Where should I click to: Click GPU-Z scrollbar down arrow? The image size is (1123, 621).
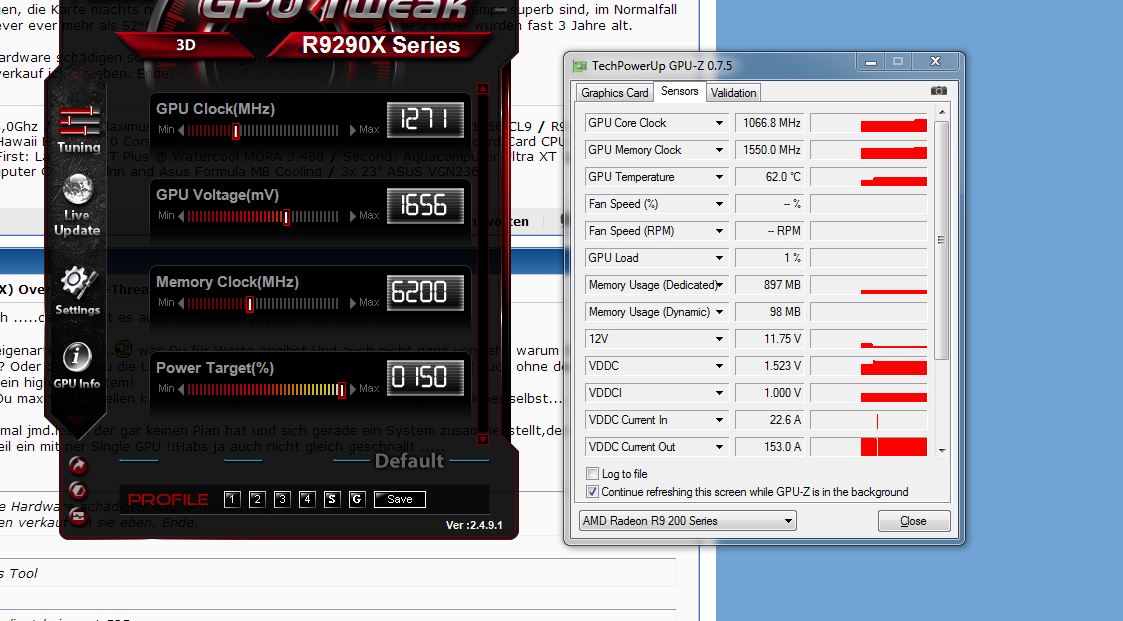(x=942, y=451)
